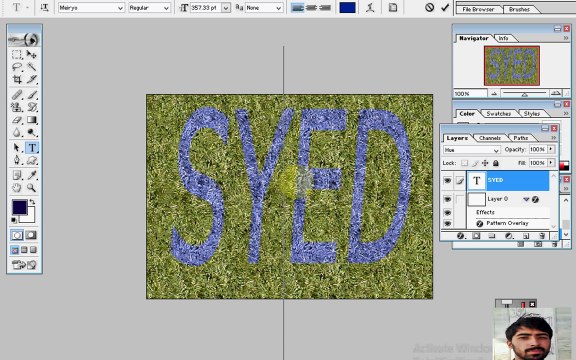Select the Eraser tool
This screenshot has height=360, width=576.
pyautogui.click(x=17, y=120)
